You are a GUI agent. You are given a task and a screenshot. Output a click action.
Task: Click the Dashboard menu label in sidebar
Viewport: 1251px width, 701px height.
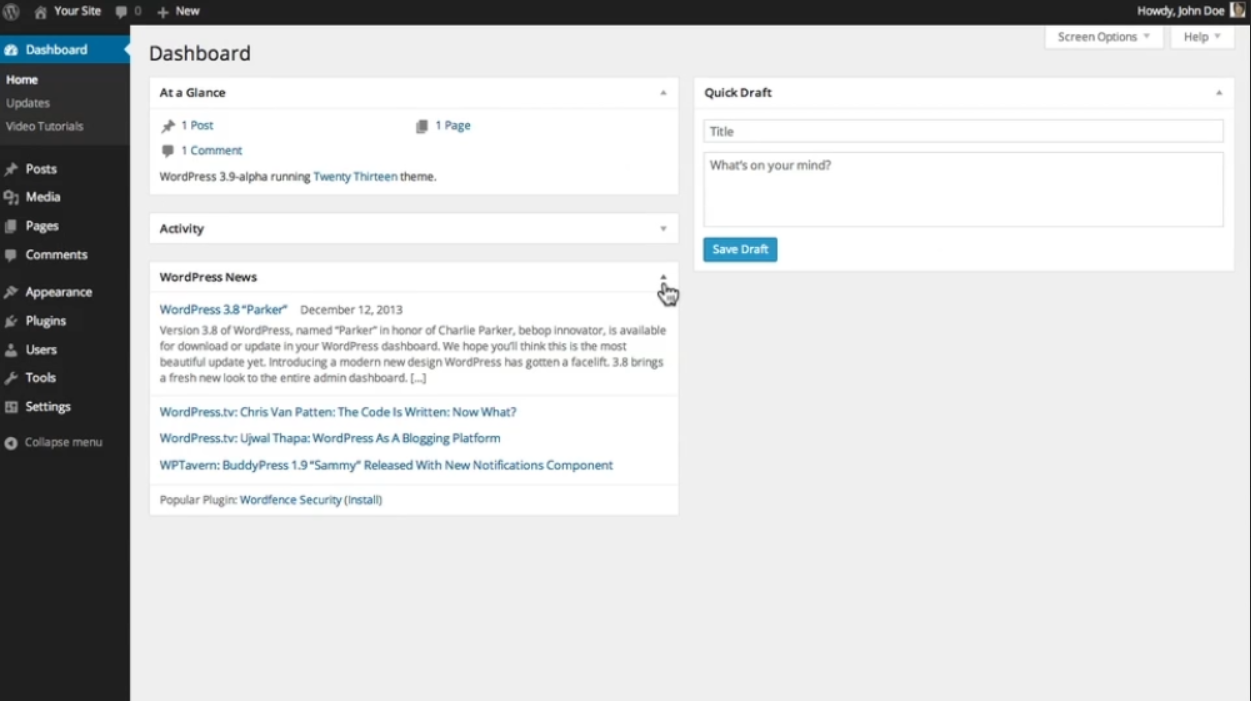click(x=57, y=50)
